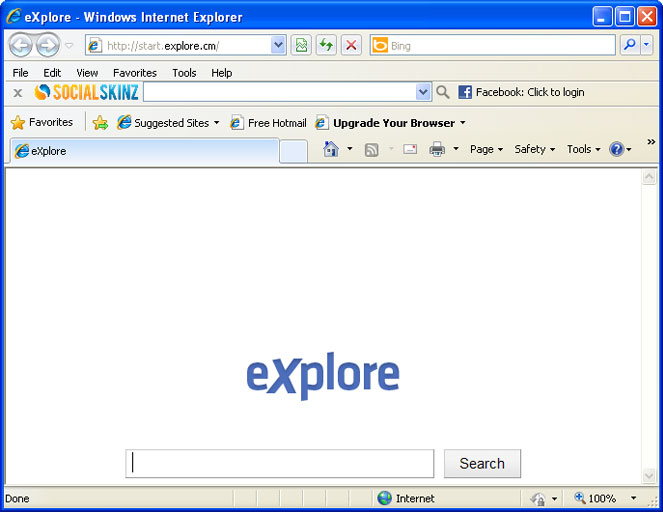Viewport: 663px width, 512px height.
Task: Click Add to Favorites Bar star icon
Action: (100, 123)
